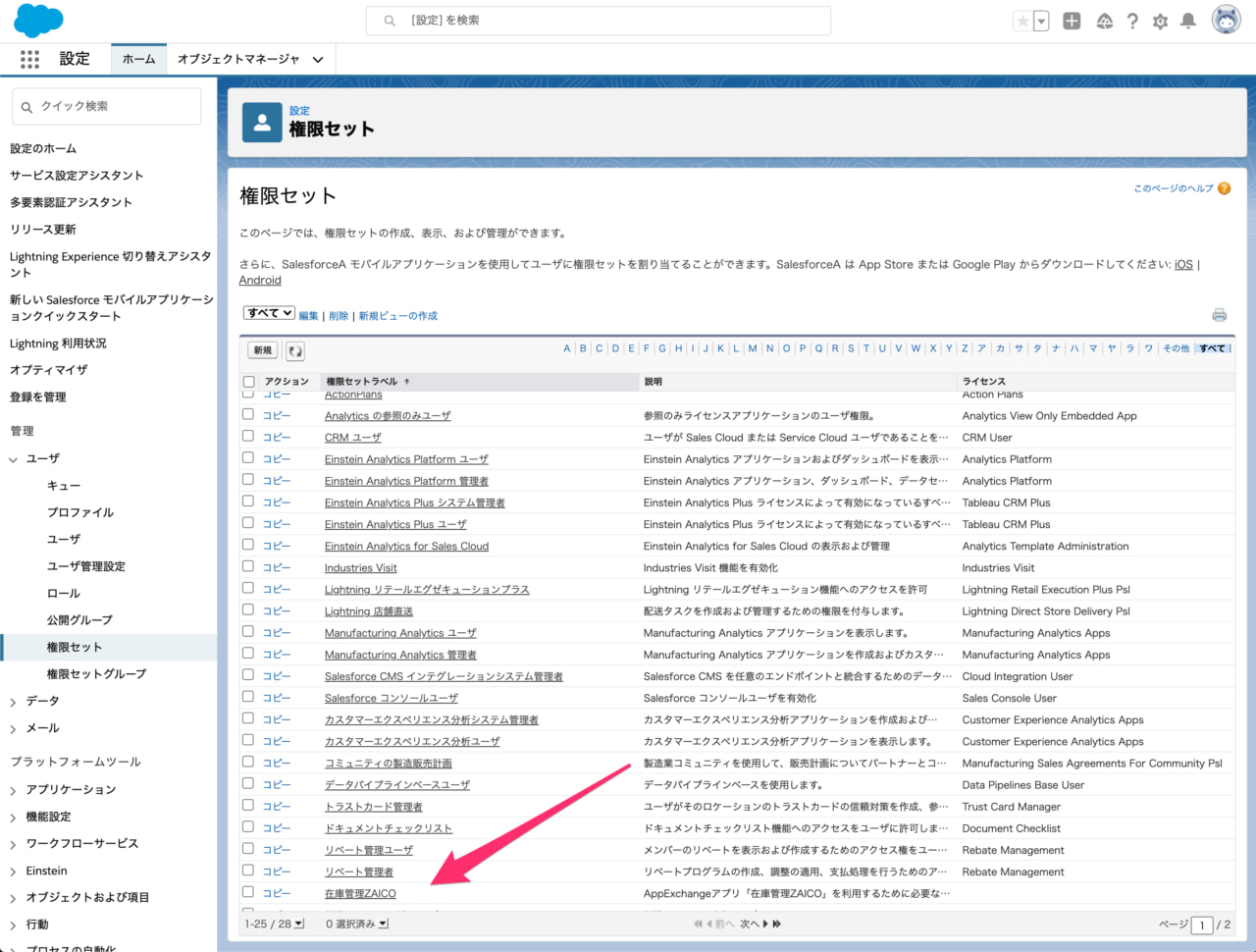
Task: Click the 削除 view link
Action: click(x=339, y=316)
